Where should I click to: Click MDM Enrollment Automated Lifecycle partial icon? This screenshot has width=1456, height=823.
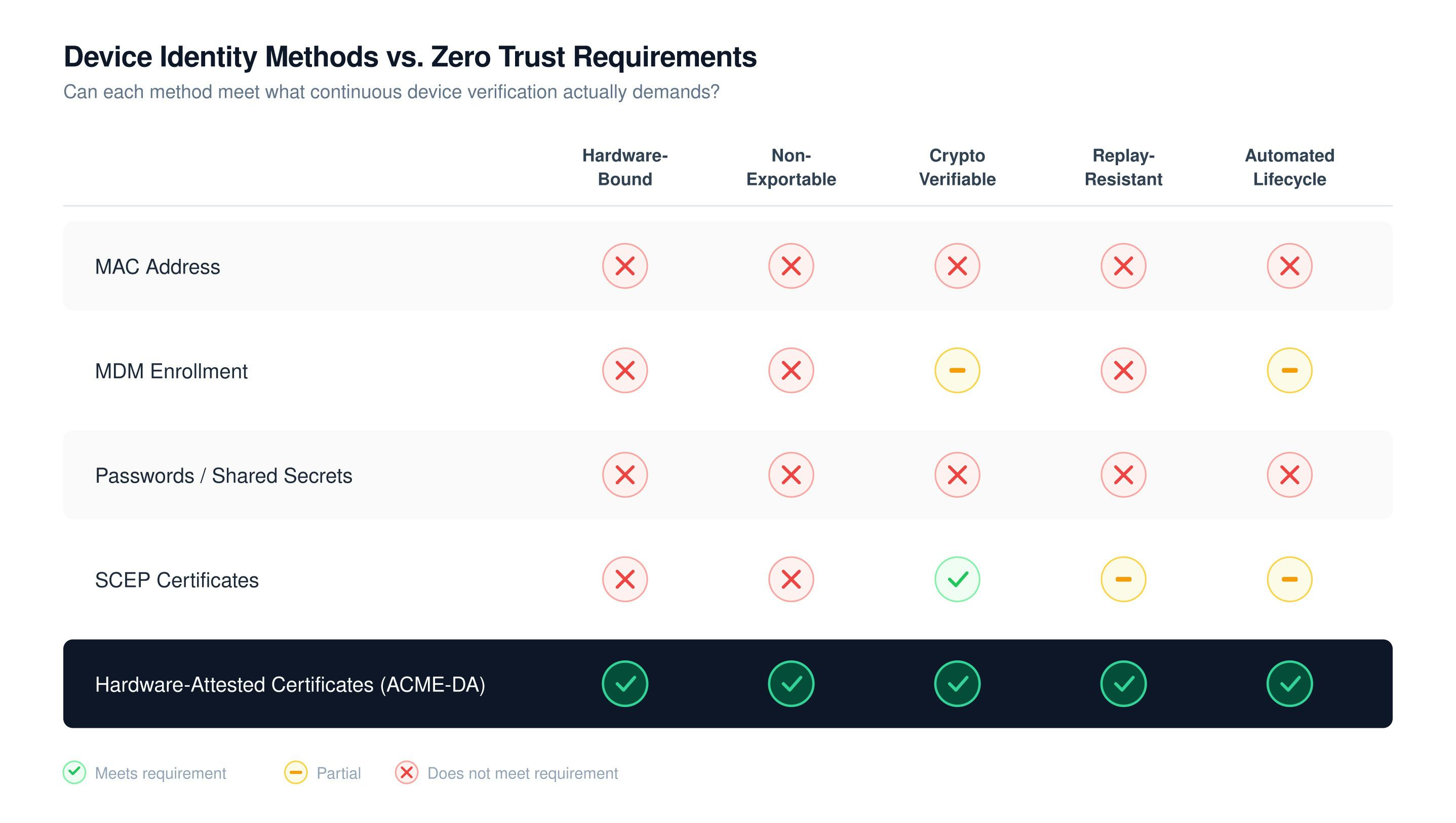(1289, 370)
